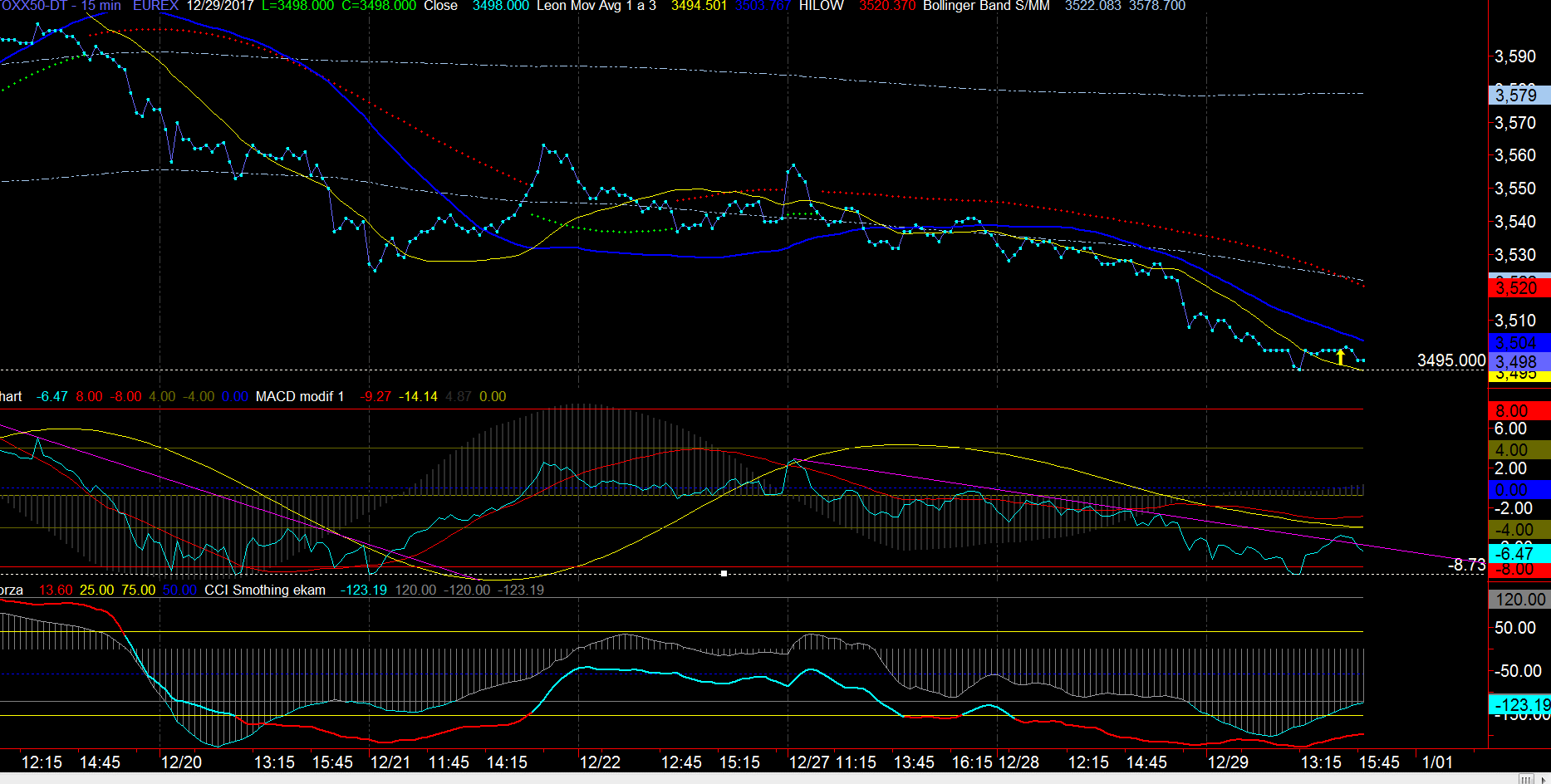1551x784 pixels.
Task: Select the 'CCI Smothing ekam' indicator label
Action: coord(265,590)
